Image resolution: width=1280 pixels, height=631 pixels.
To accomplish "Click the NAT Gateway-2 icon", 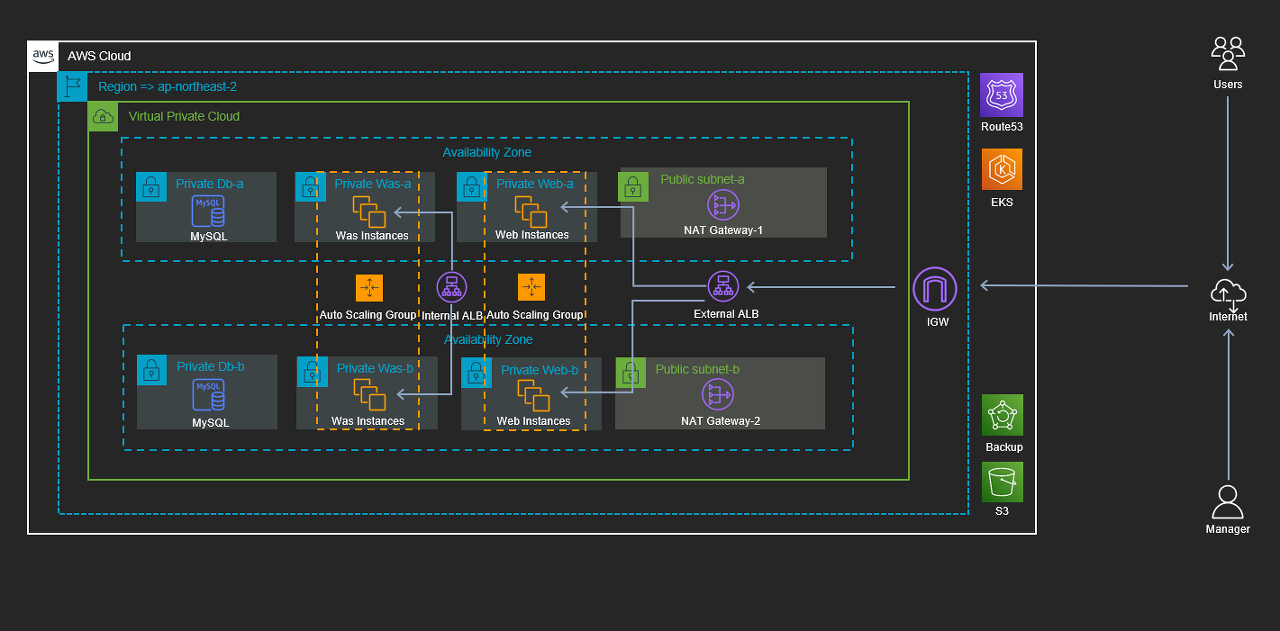I will point(718,395).
